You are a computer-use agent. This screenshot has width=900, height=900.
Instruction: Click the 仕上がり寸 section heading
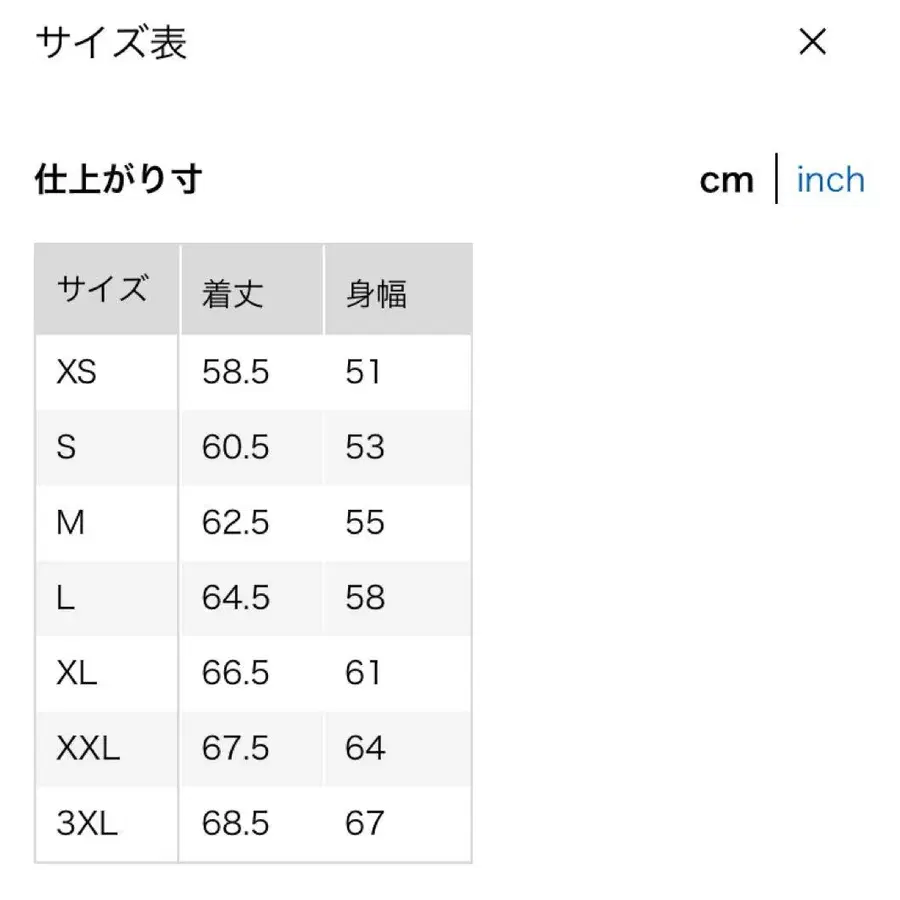tap(120, 180)
